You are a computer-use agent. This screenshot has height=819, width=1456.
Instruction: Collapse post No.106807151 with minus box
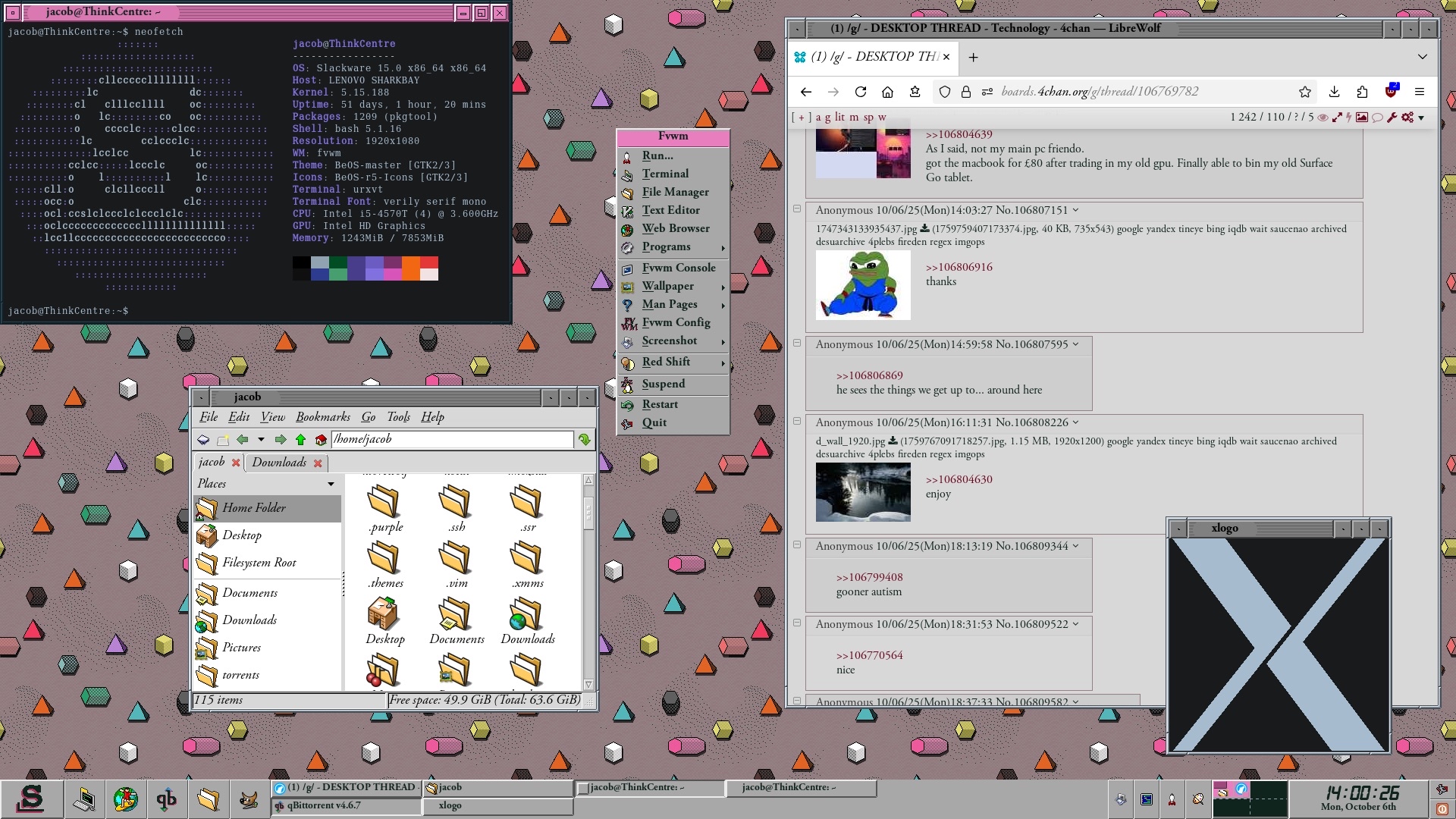tap(797, 209)
